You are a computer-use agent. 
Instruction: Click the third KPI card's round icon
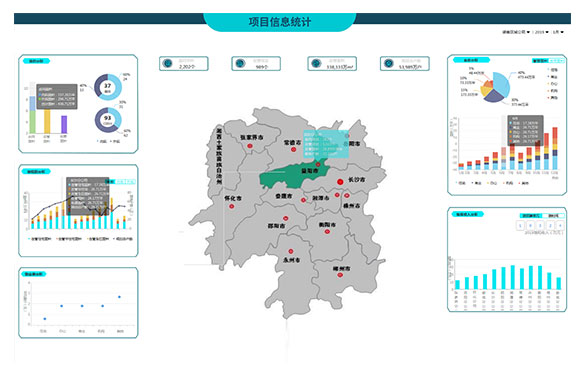click(316, 63)
